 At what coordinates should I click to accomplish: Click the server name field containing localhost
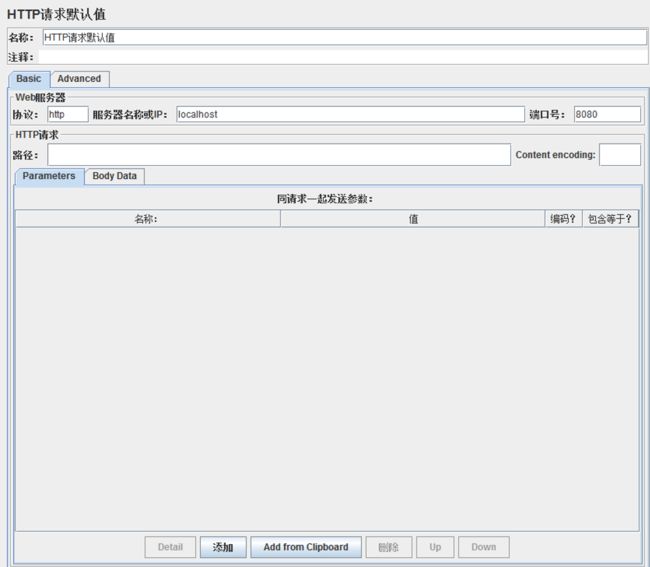350,114
